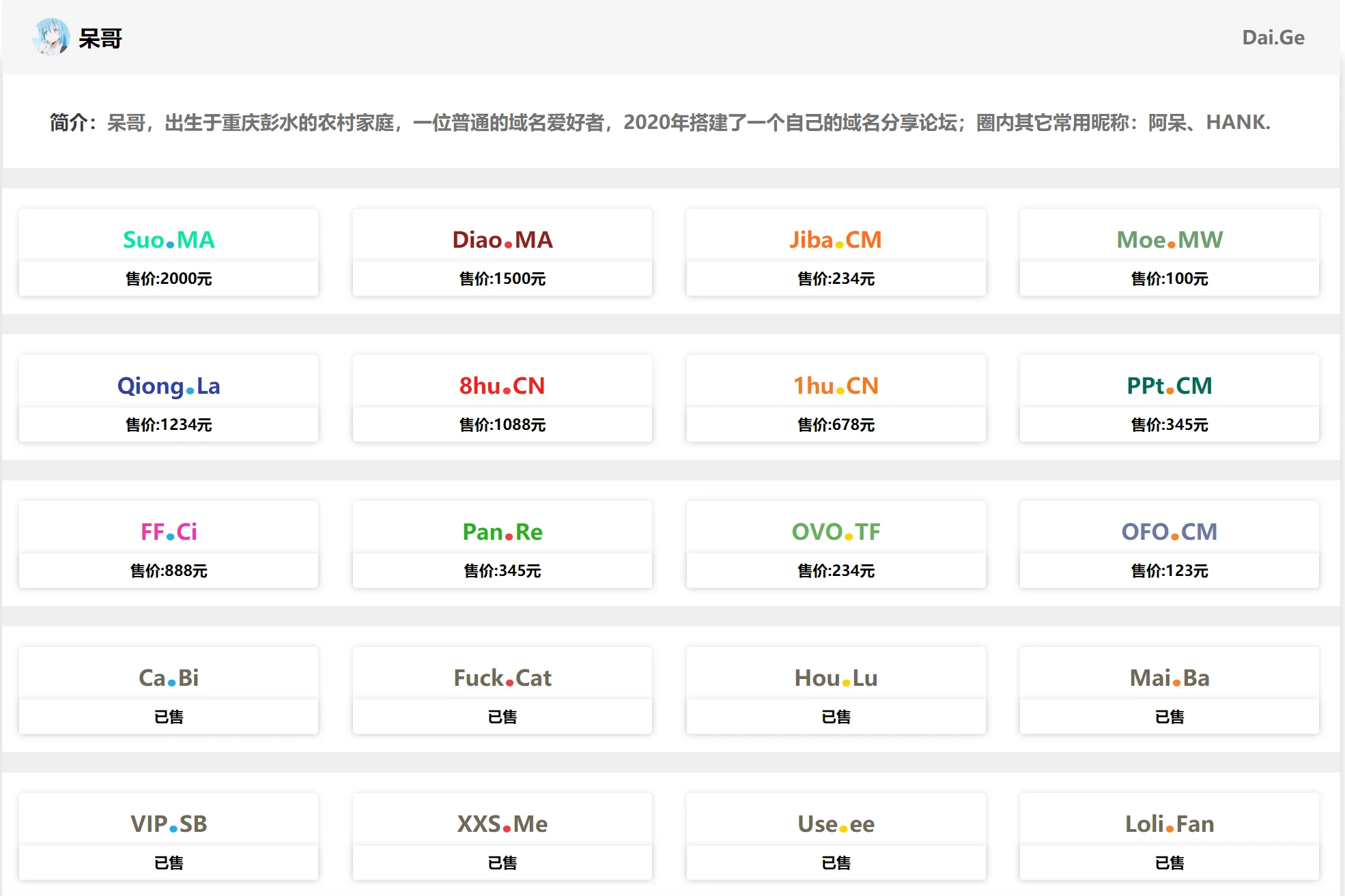
Task: Open the Diao.MA domain card
Action: point(502,240)
